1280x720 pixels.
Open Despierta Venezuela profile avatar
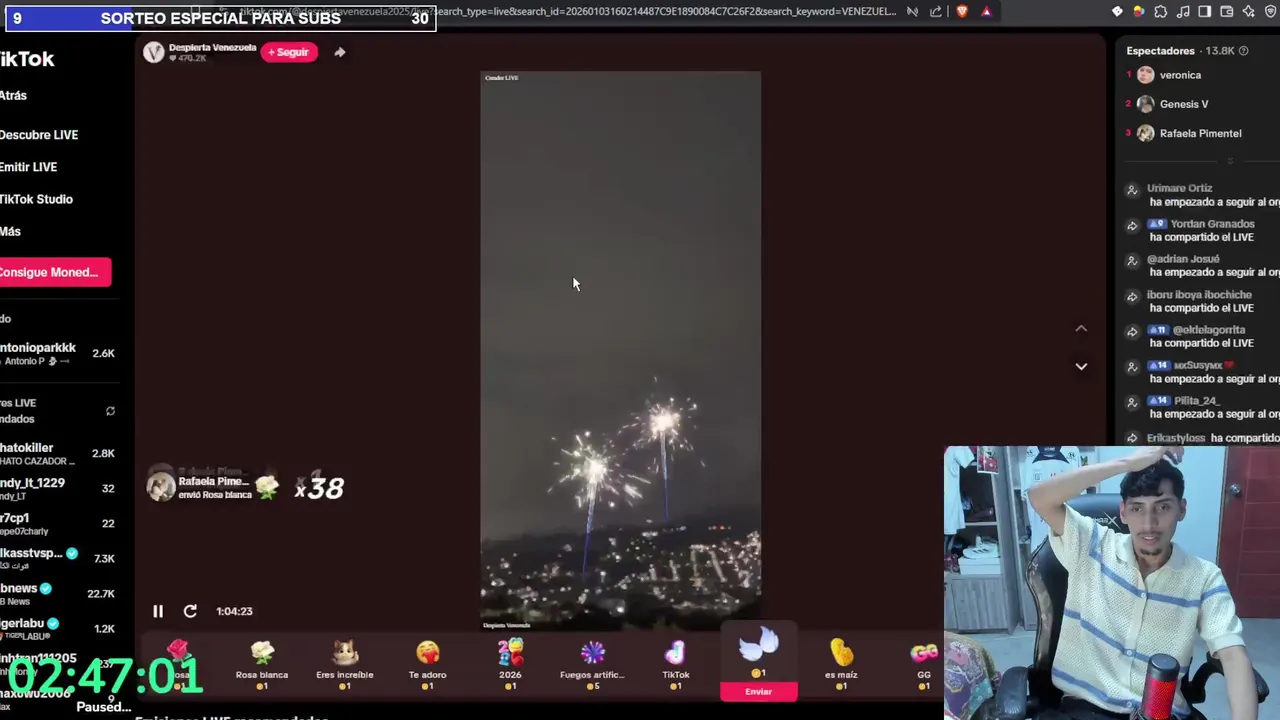(153, 53)
